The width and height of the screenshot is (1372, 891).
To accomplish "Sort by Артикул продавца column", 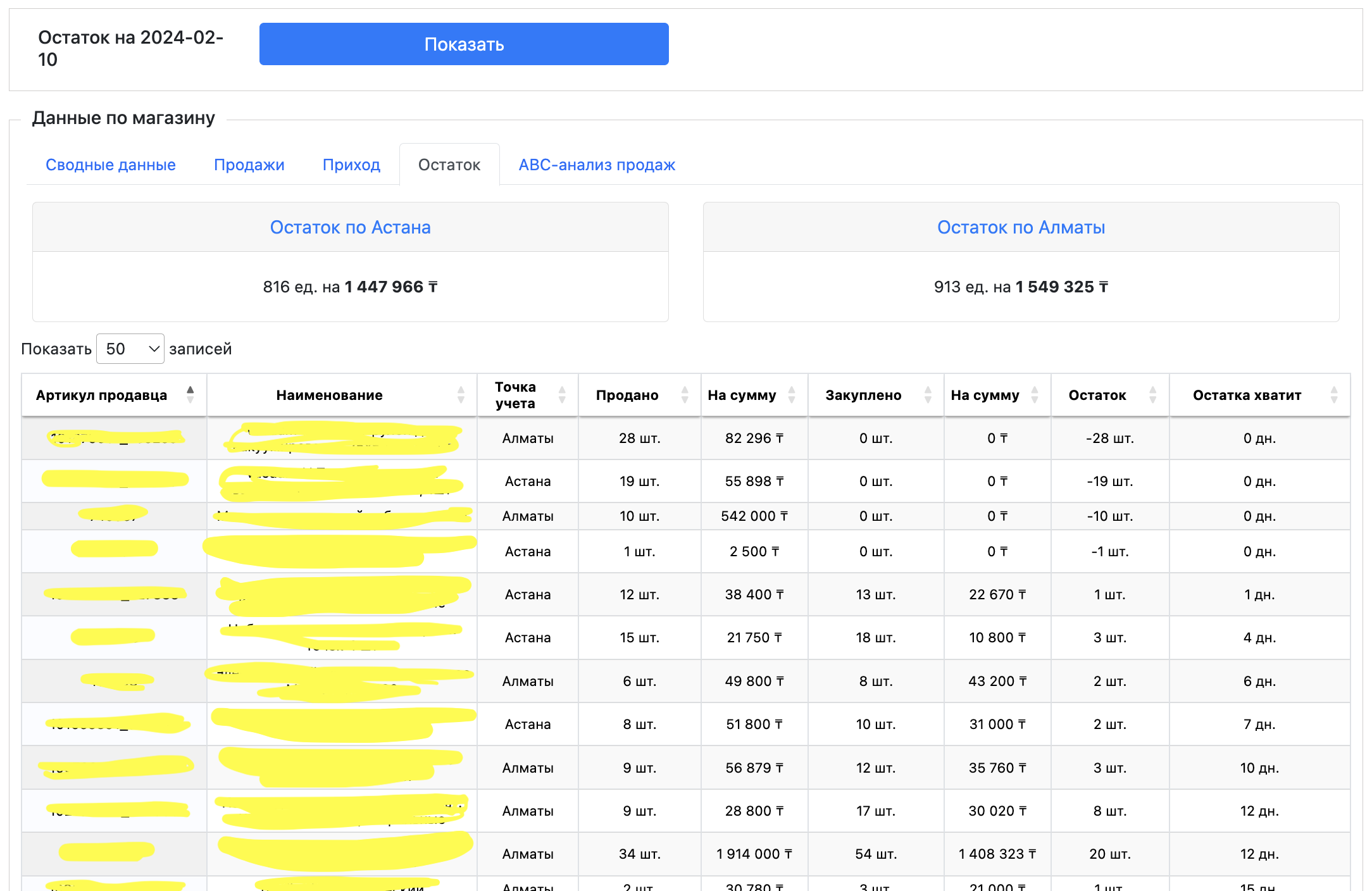I will coord(114,395).
